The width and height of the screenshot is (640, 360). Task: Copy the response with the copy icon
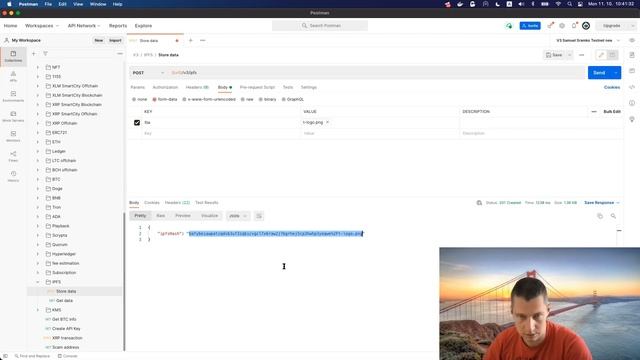click(600, 216)
